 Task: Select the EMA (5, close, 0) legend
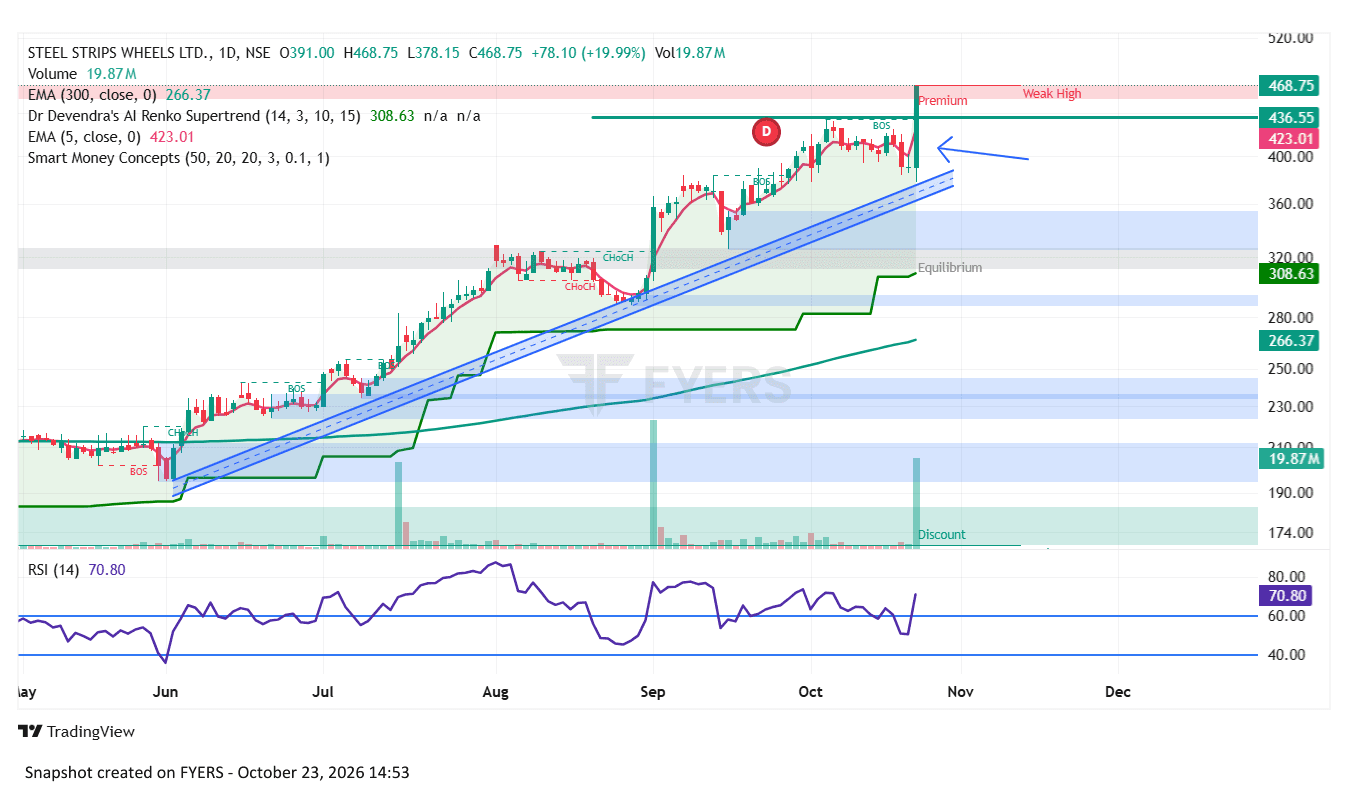(x=111, y=137)
